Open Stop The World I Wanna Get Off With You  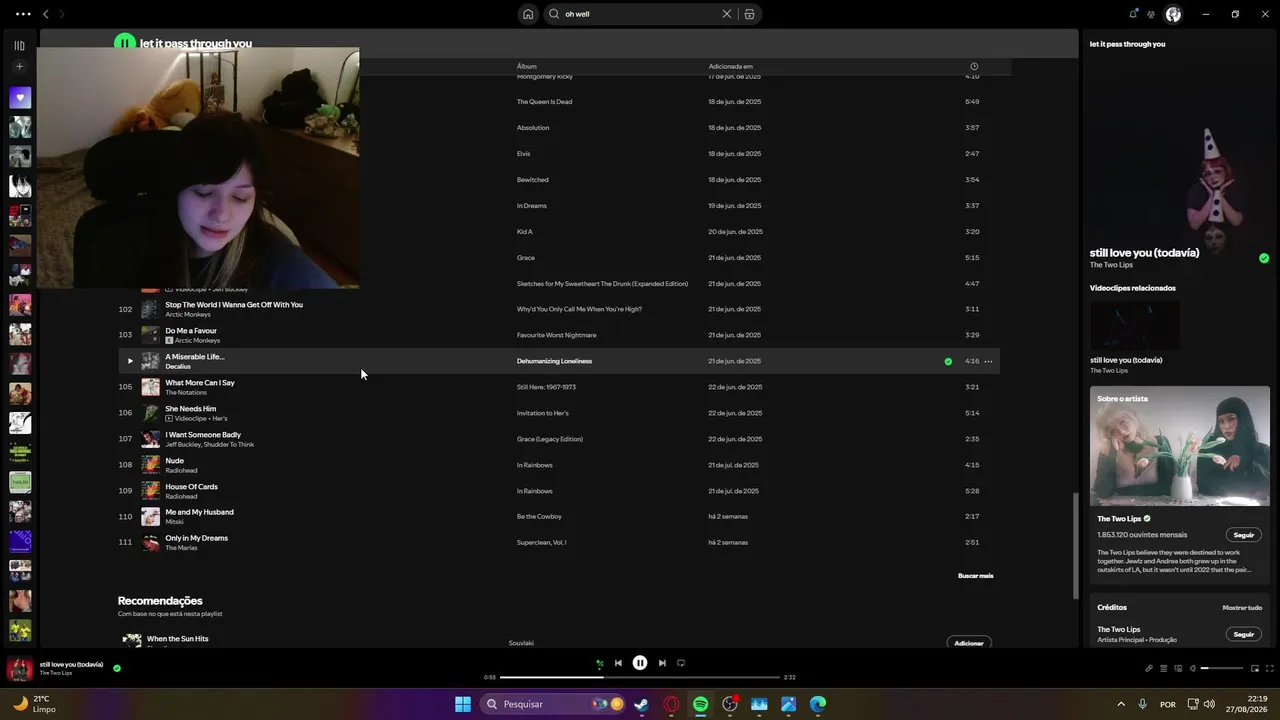pos(234,305)
